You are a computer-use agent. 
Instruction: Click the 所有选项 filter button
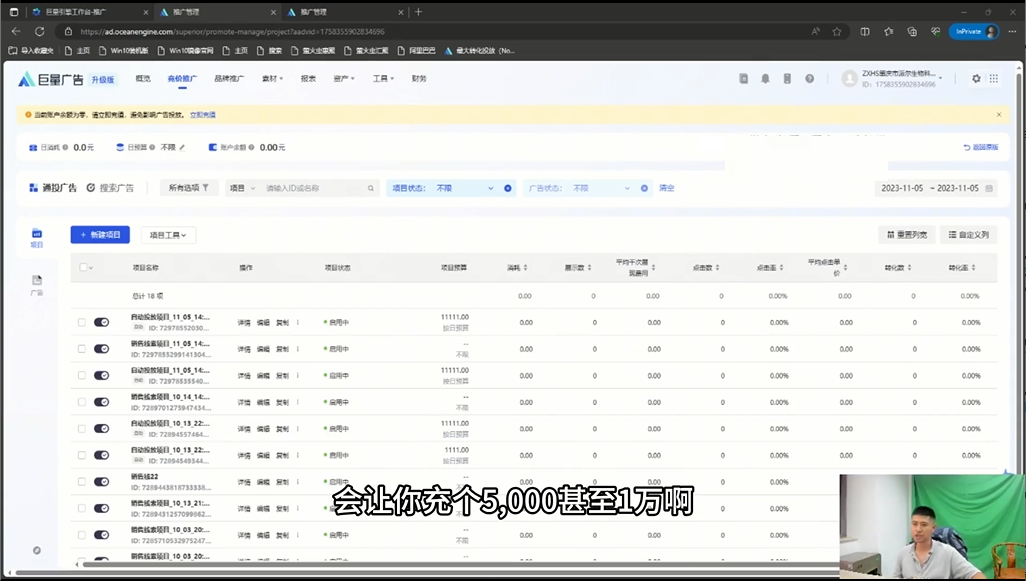pos(189,188)
